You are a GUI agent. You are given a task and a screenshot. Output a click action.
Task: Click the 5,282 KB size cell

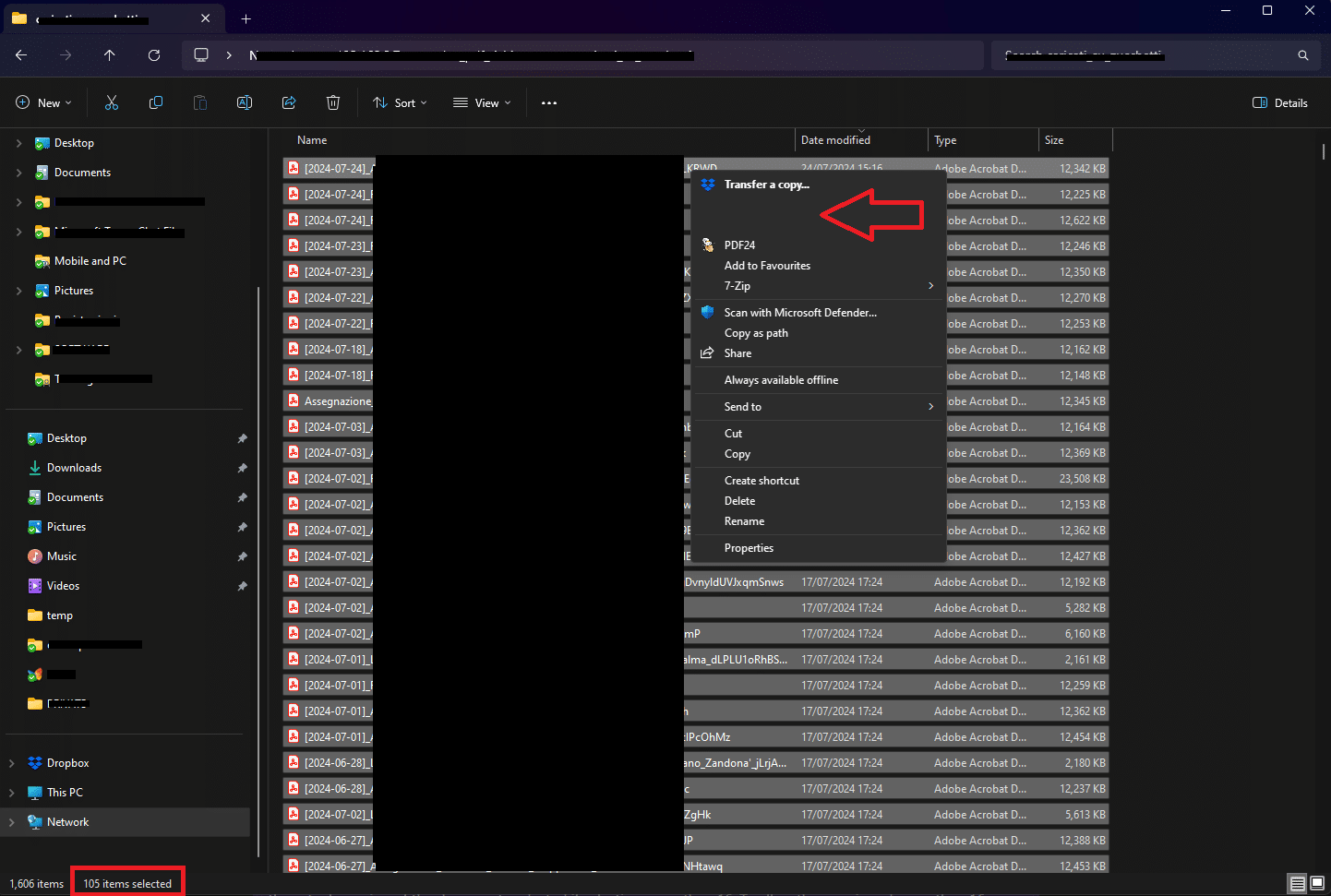point(1085,608)
